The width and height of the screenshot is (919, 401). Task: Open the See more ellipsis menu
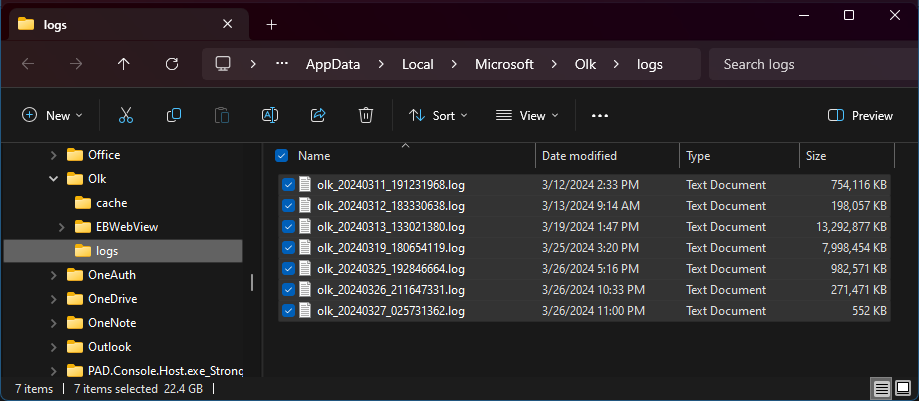coord(600,116)
